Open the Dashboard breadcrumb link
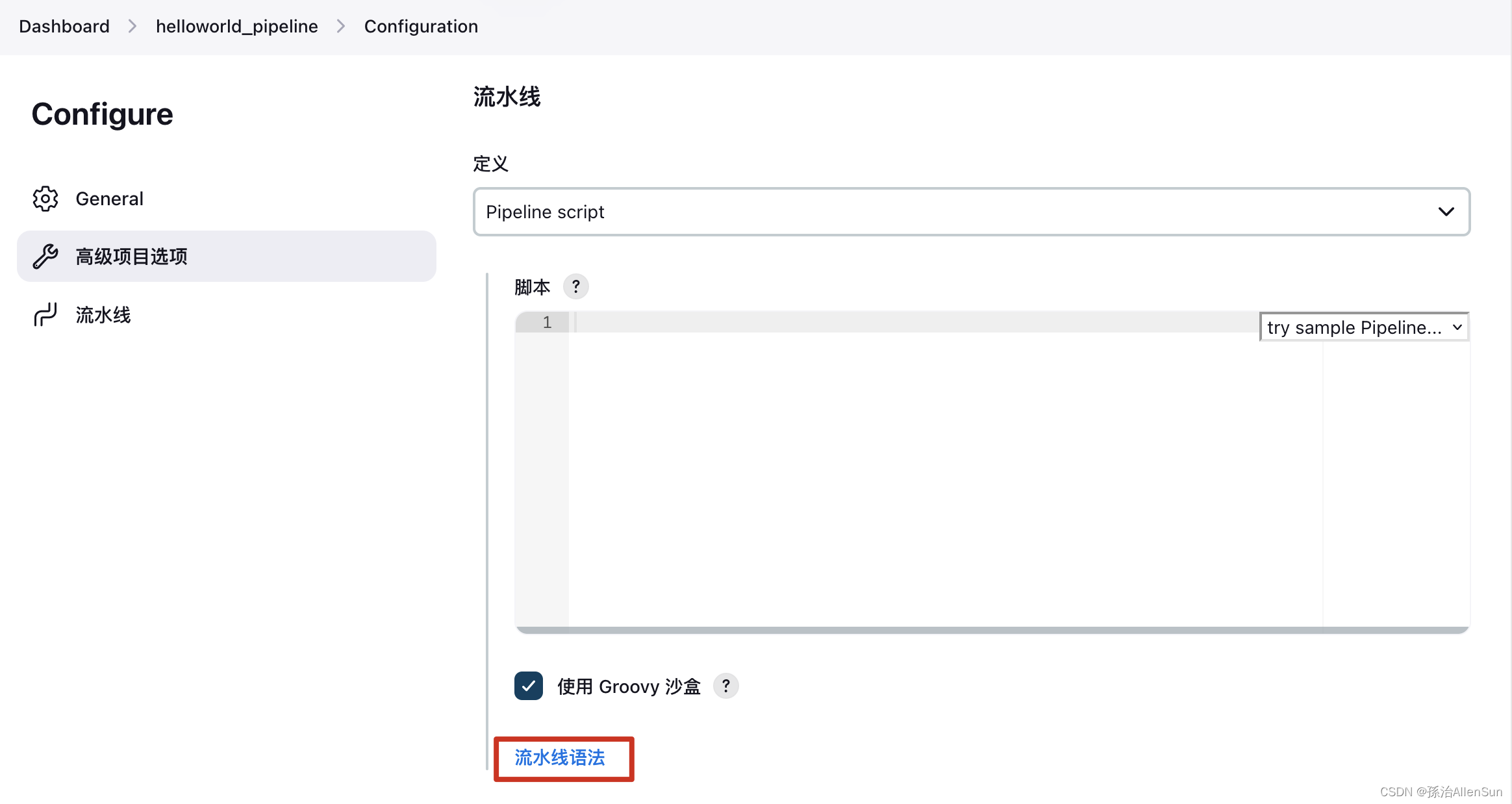This screenshot has height=804, width=1512. [x=64, y=26]
